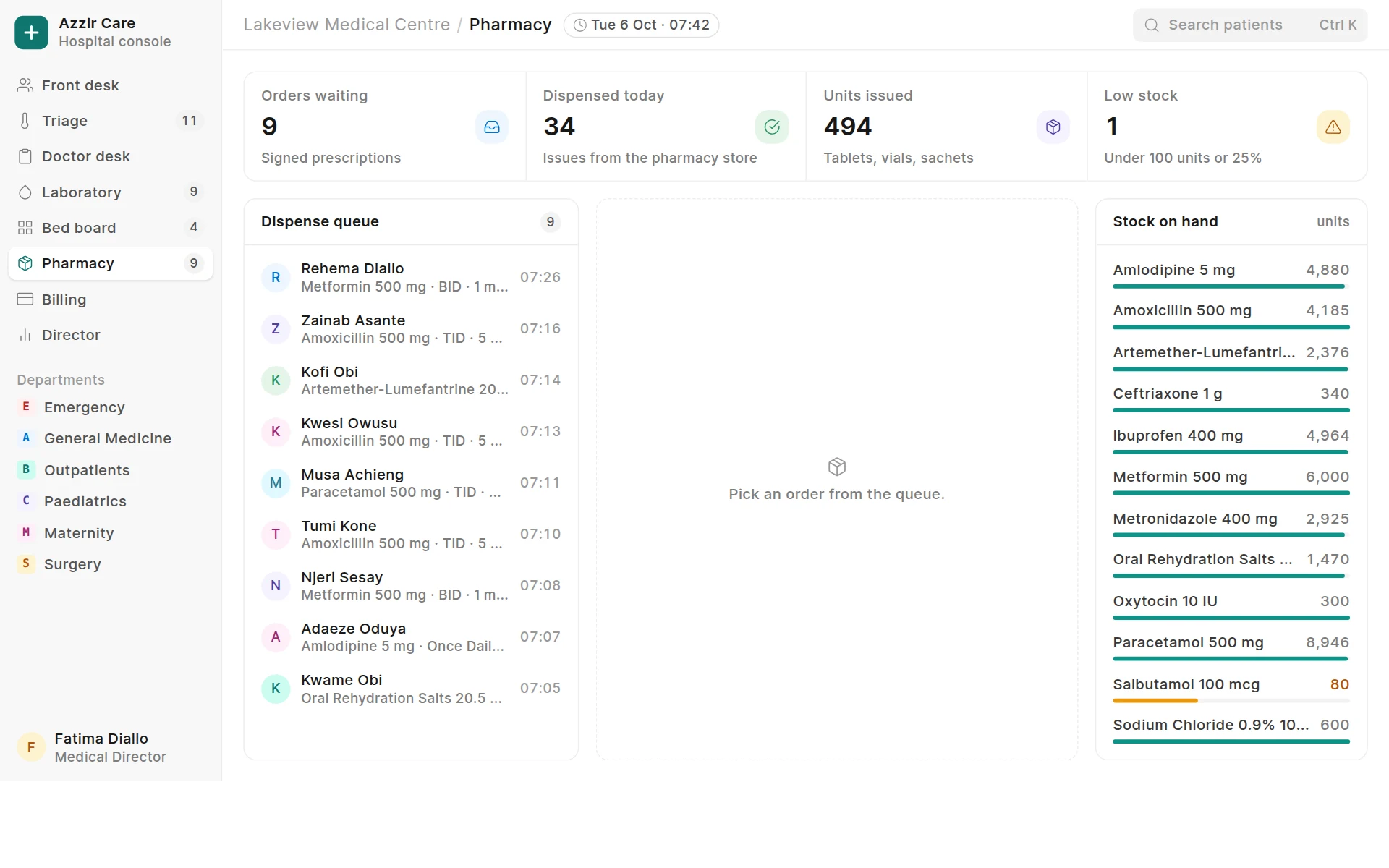Open Adaeze Oduya's Amlodipine order

point(411,637)
